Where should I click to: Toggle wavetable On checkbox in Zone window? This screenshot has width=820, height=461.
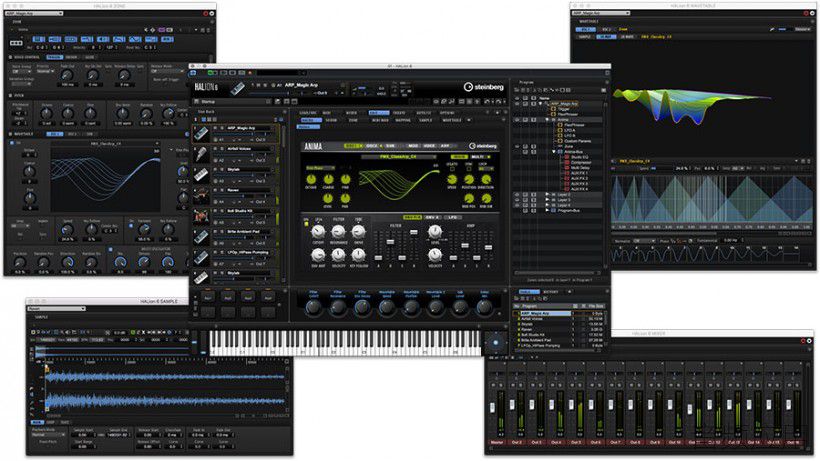coord(13,142)
